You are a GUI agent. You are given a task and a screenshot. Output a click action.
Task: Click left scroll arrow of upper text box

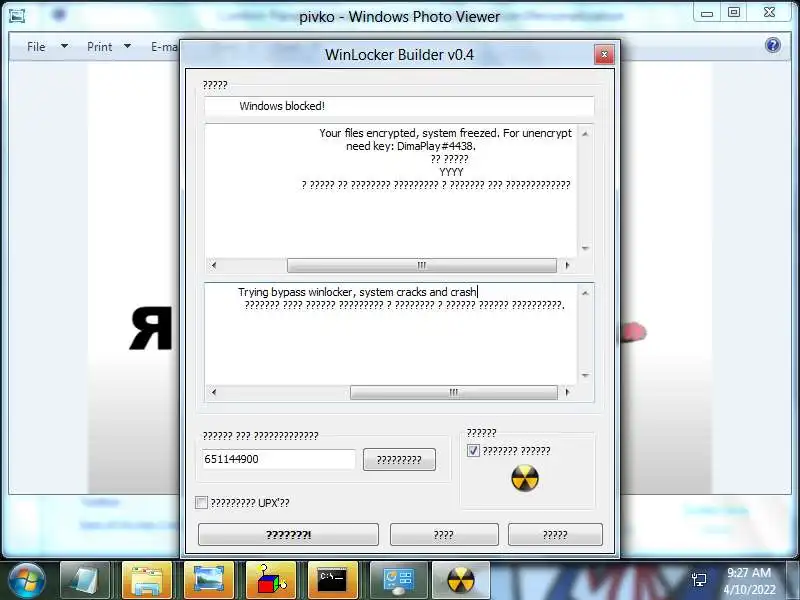(214, 265)
